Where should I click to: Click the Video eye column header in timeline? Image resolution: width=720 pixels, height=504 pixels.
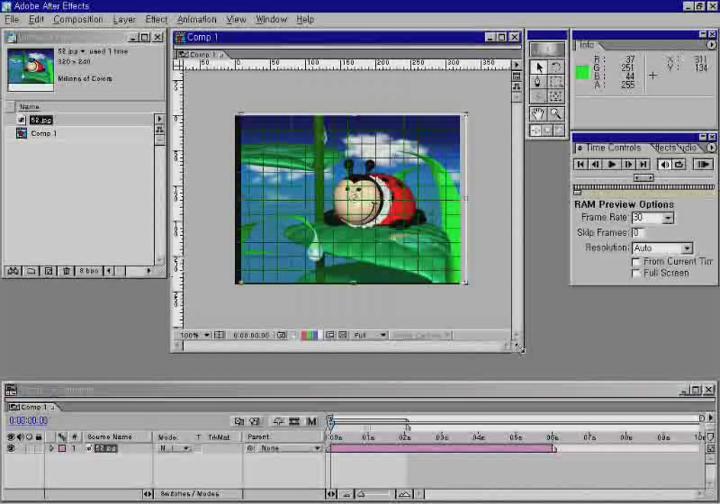(x=11, y=437)
